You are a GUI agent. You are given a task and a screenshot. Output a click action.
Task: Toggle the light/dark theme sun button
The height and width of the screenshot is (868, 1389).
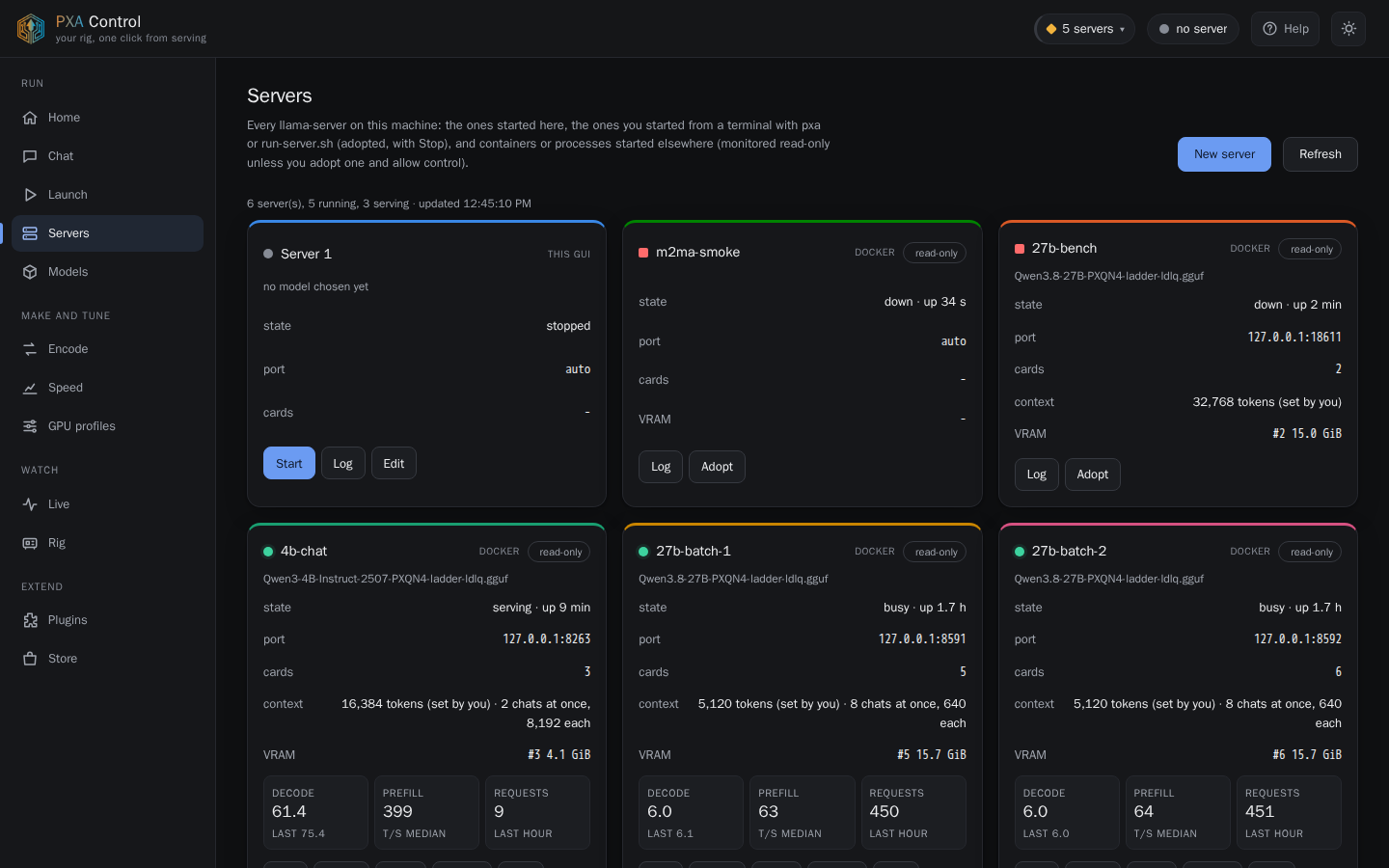pyautogui.click(x=1348, y=29)
